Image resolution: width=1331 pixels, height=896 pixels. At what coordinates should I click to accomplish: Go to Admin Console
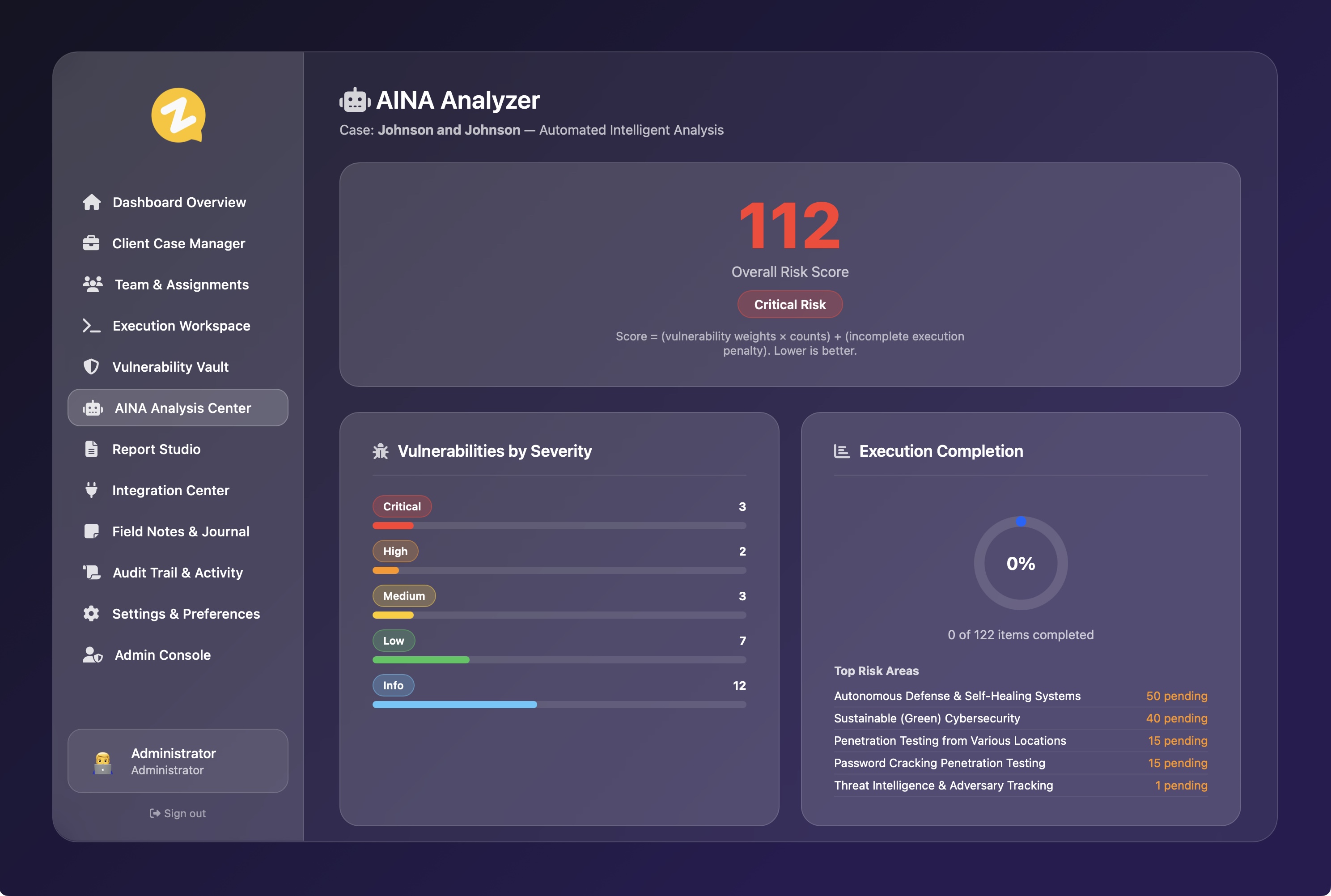click(x=162, y=655)
